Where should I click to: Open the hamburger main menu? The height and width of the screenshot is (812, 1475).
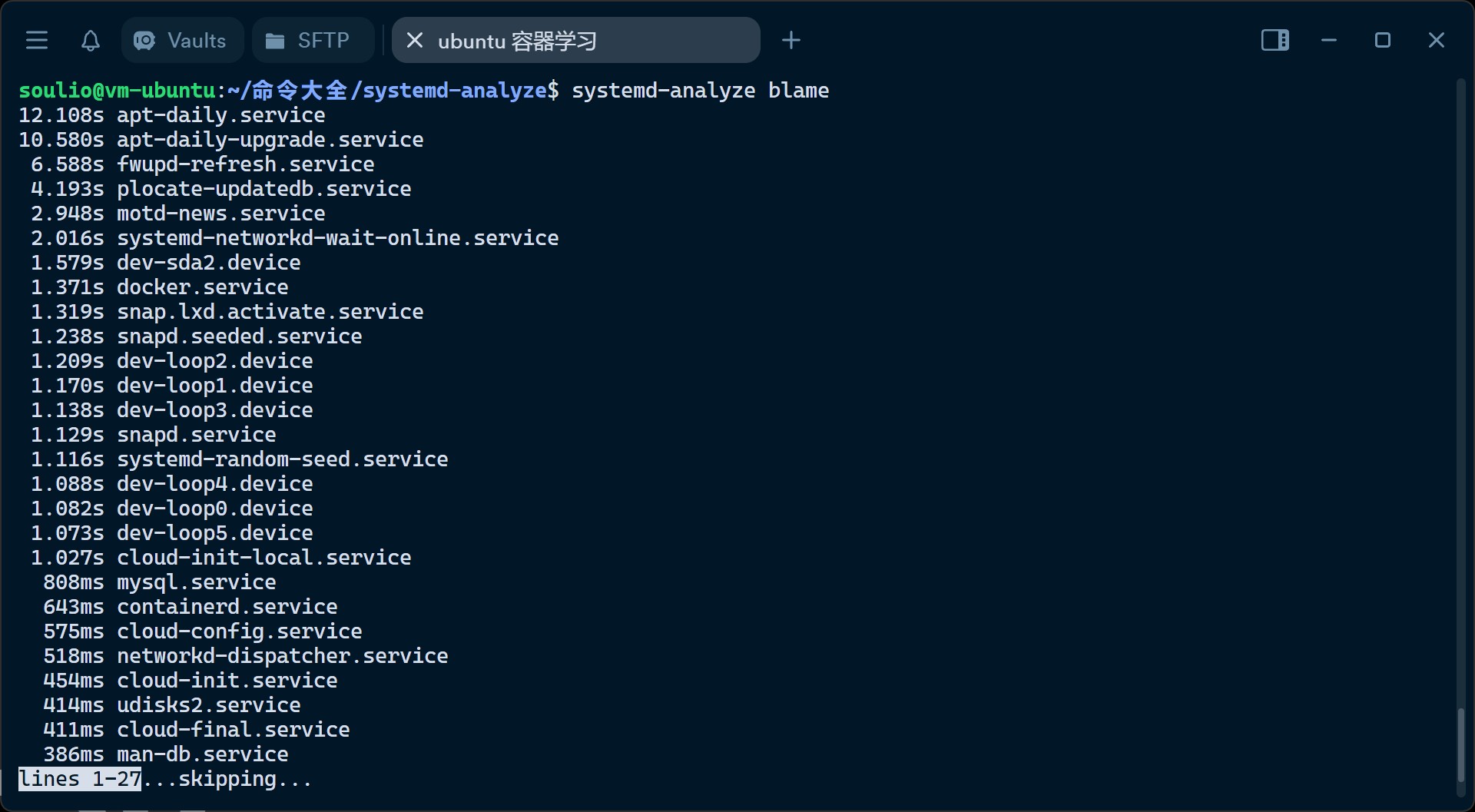[x=37, y=40]
